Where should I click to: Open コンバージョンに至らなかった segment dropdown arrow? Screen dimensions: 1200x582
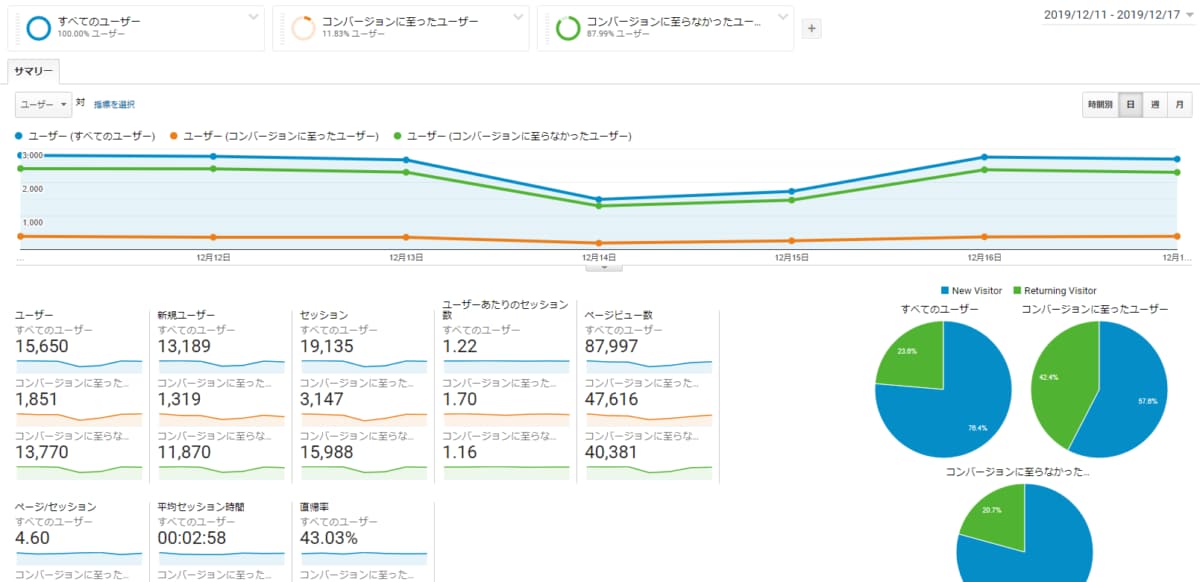click(x=782, y=16)
